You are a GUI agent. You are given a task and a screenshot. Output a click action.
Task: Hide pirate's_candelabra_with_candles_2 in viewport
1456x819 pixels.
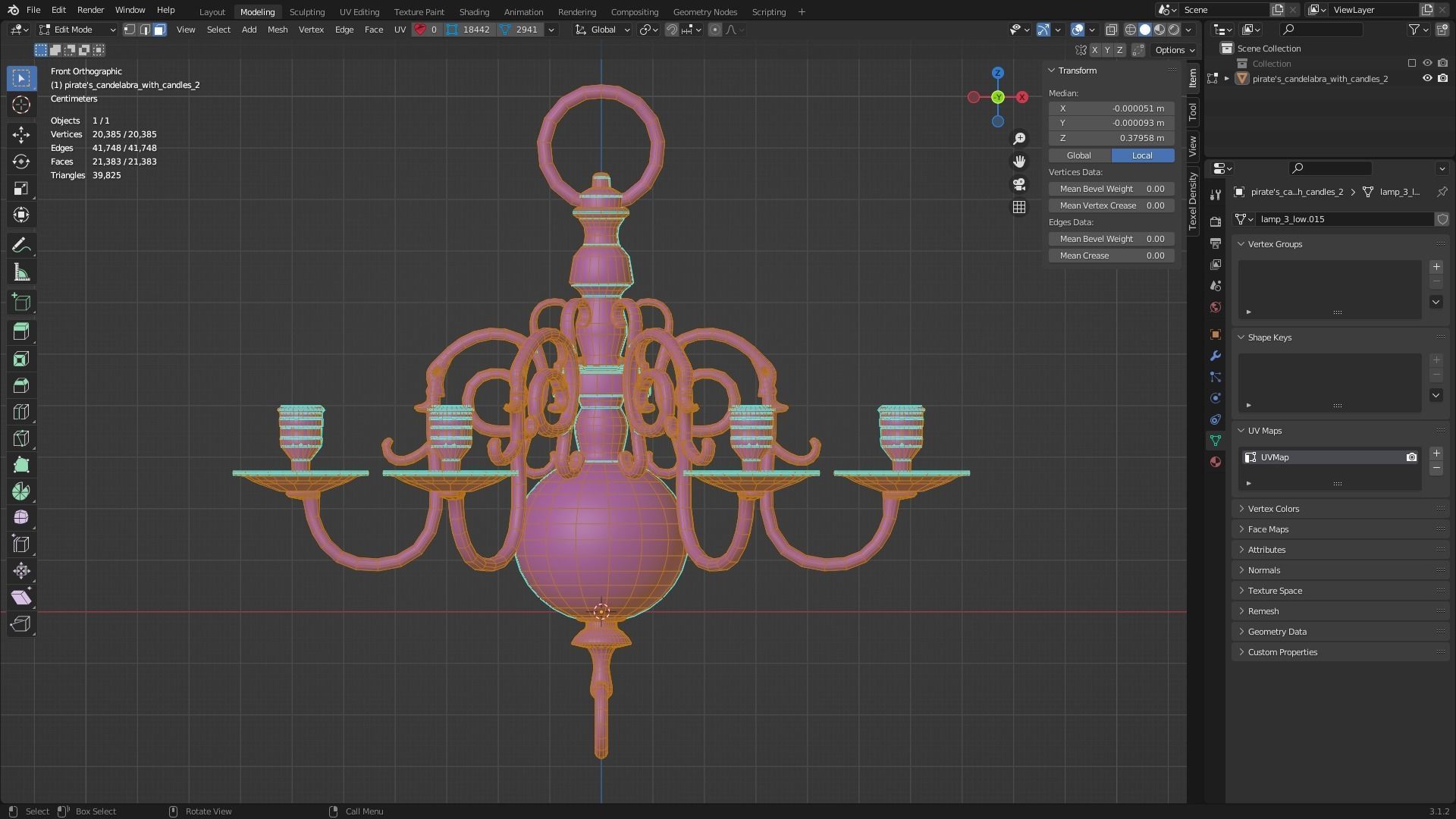coord(1426,78)
